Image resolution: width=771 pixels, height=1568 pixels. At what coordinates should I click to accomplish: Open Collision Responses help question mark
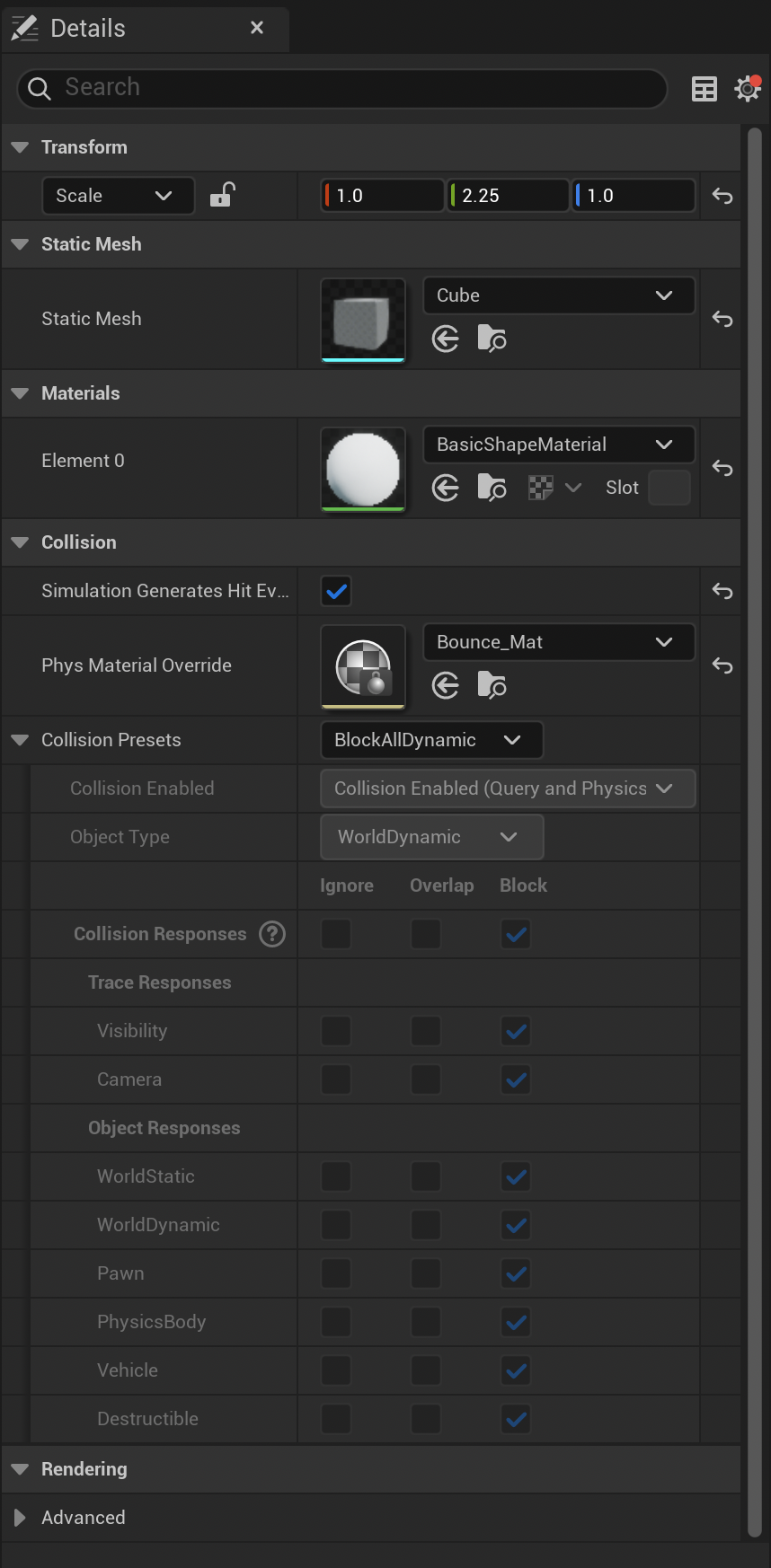click(x=272, y=934)
